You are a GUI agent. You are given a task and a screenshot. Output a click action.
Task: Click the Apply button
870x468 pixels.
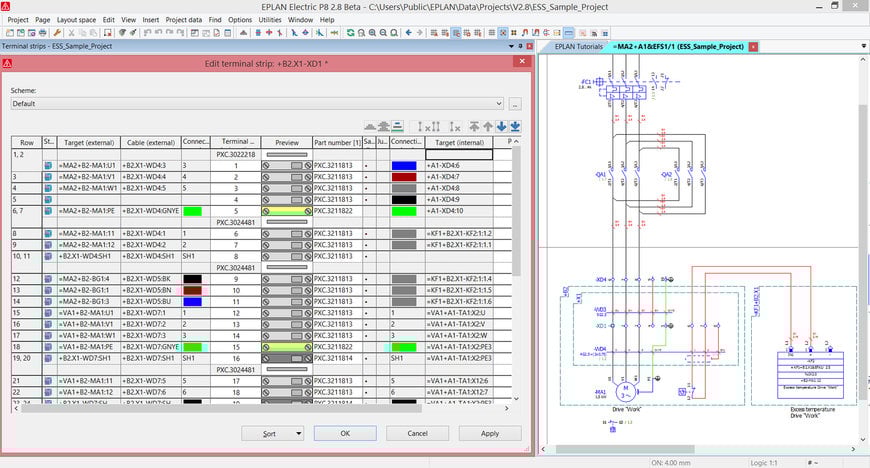(x=489, y=434)
